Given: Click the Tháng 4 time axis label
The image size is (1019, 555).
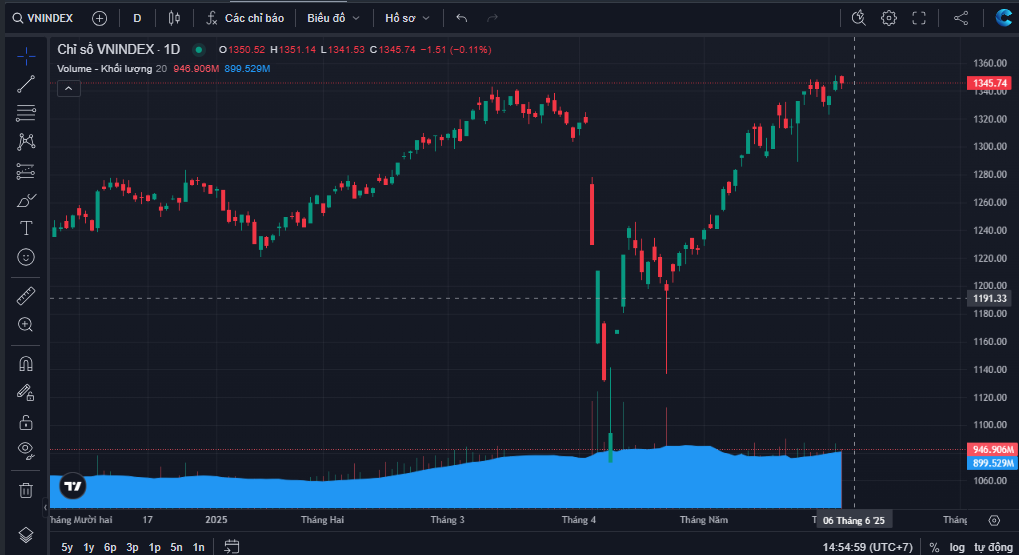Looking at the screenshot, I should tap(578, 520).
